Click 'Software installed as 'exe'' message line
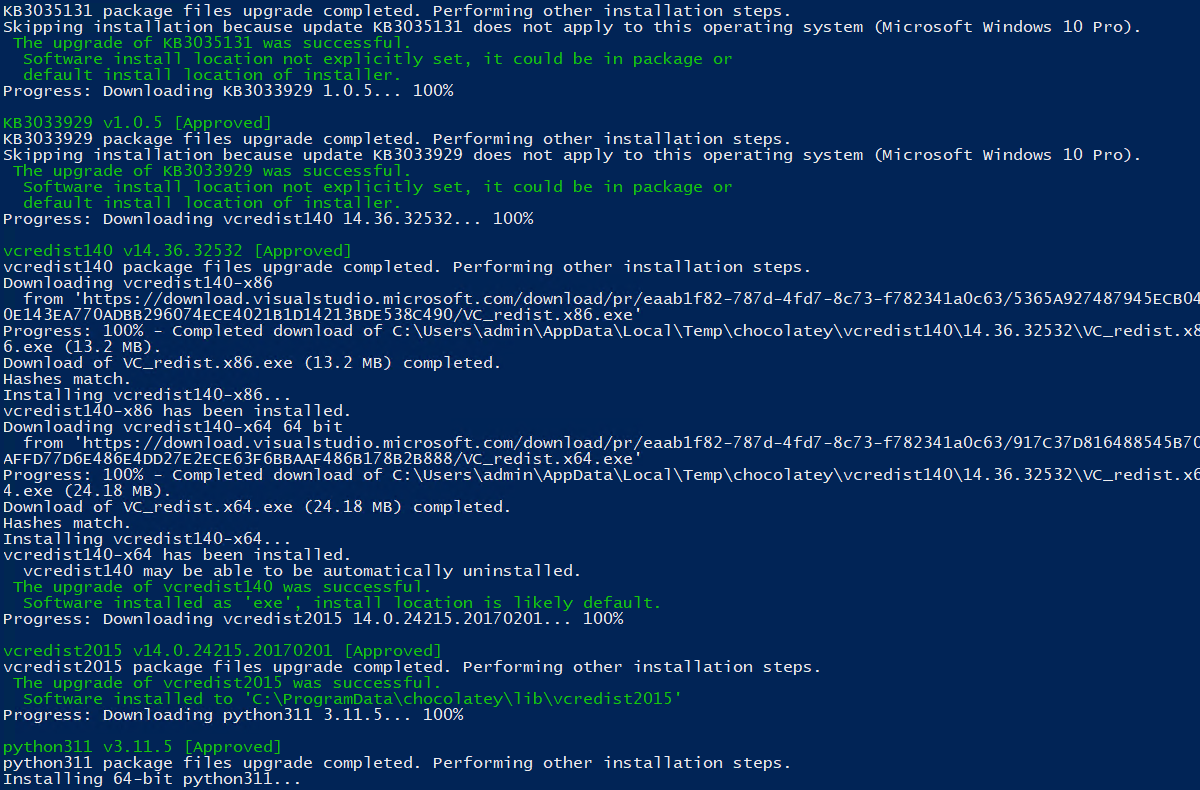The image size is (1200, 790). click(x=342, y=603)
